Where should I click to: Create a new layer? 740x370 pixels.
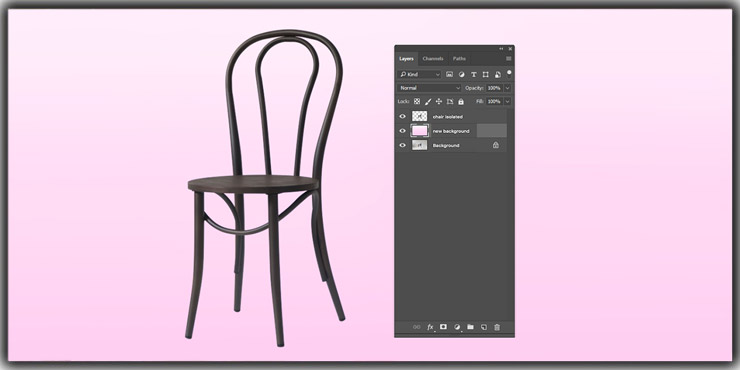[484, 327]
